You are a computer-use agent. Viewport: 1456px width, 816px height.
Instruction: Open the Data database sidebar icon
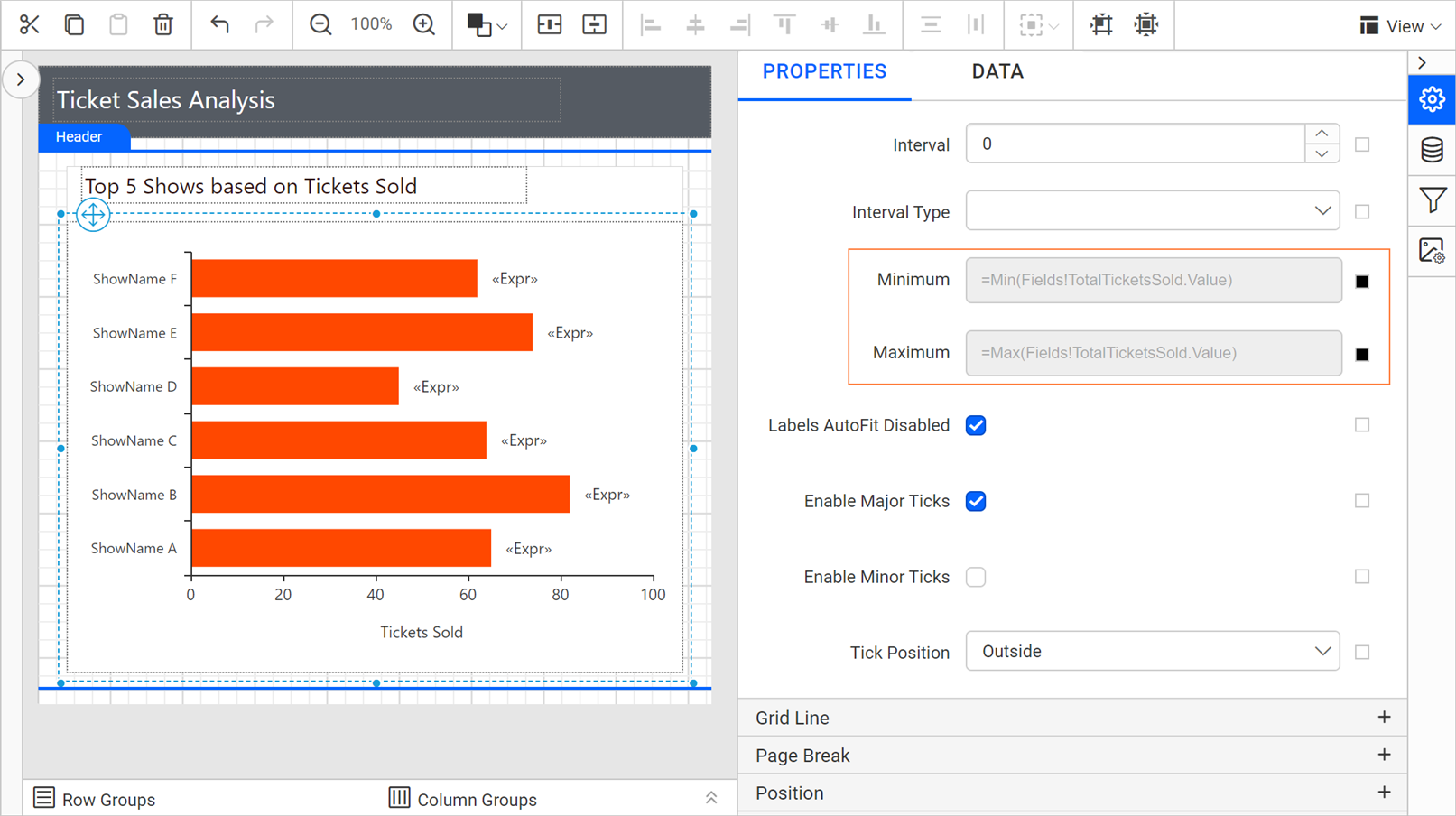point(1432,150)
